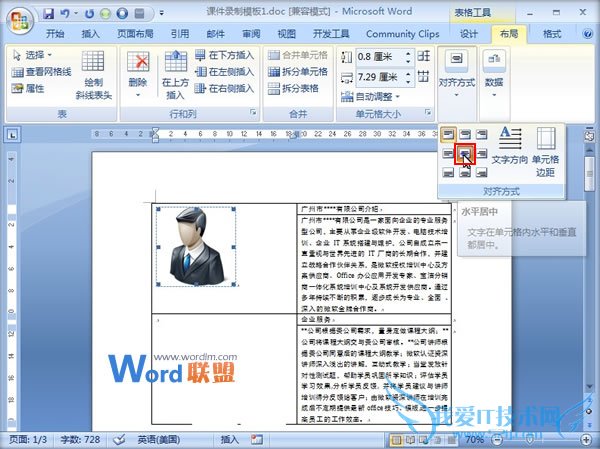Customize quick access toolbar dropdown
Viewport: 600px width, 449px height.
click(x=161, y=14)
